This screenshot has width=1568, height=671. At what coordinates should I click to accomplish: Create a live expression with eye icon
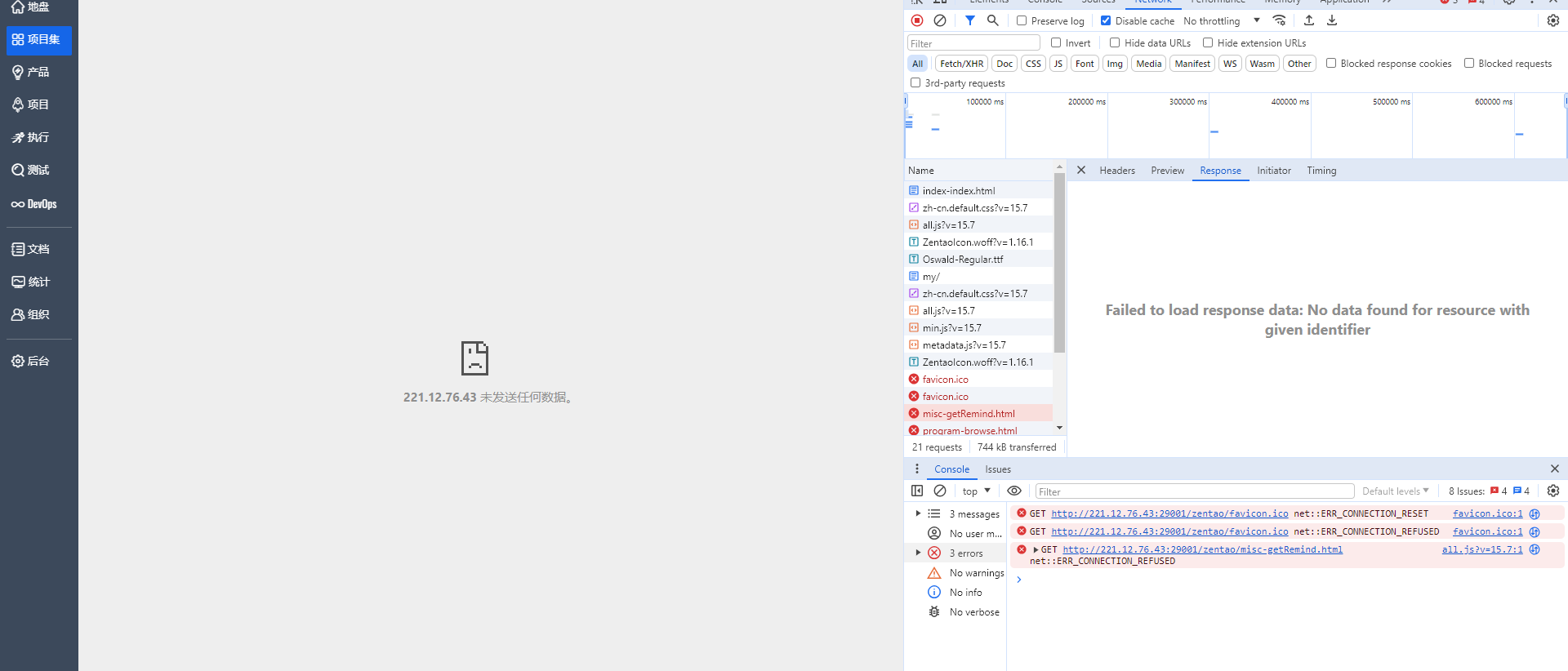coord(1014,491)
